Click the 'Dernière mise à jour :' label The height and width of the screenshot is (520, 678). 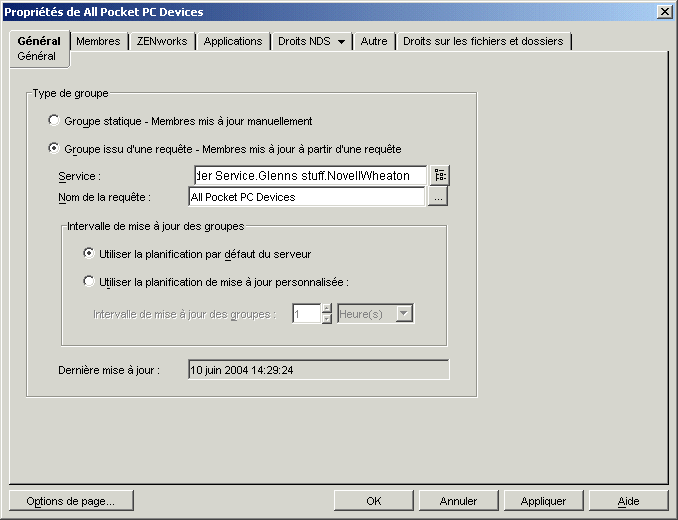(x=109, y=370)
